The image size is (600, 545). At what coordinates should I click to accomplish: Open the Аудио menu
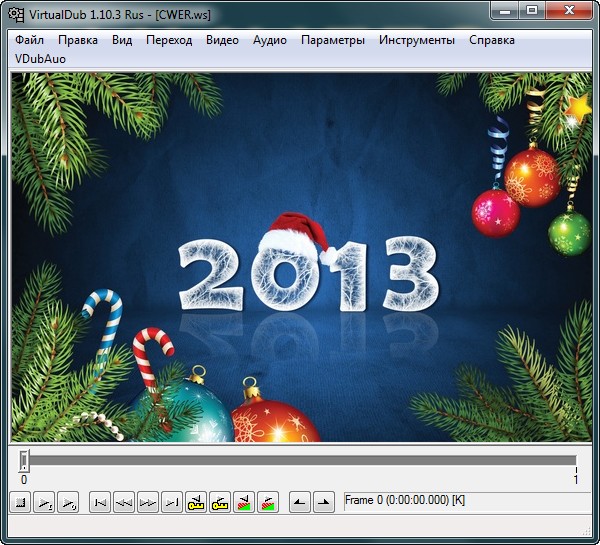point(270,40)
